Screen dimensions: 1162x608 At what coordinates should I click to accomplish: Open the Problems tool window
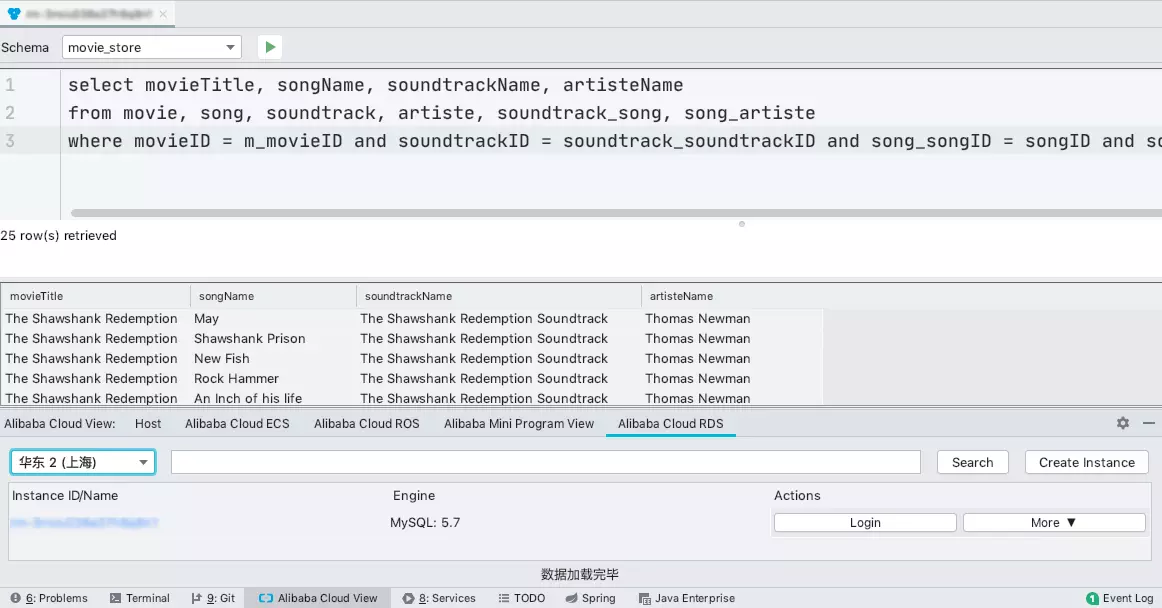tap(49, 598)
